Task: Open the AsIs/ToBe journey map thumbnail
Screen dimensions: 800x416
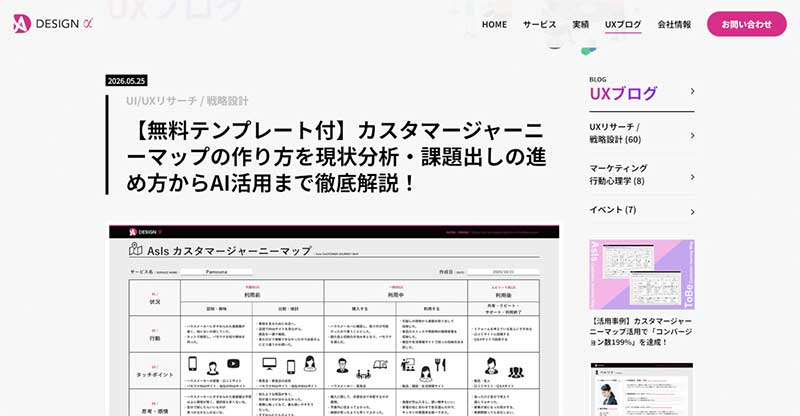Action: click(x=642, y=274)
